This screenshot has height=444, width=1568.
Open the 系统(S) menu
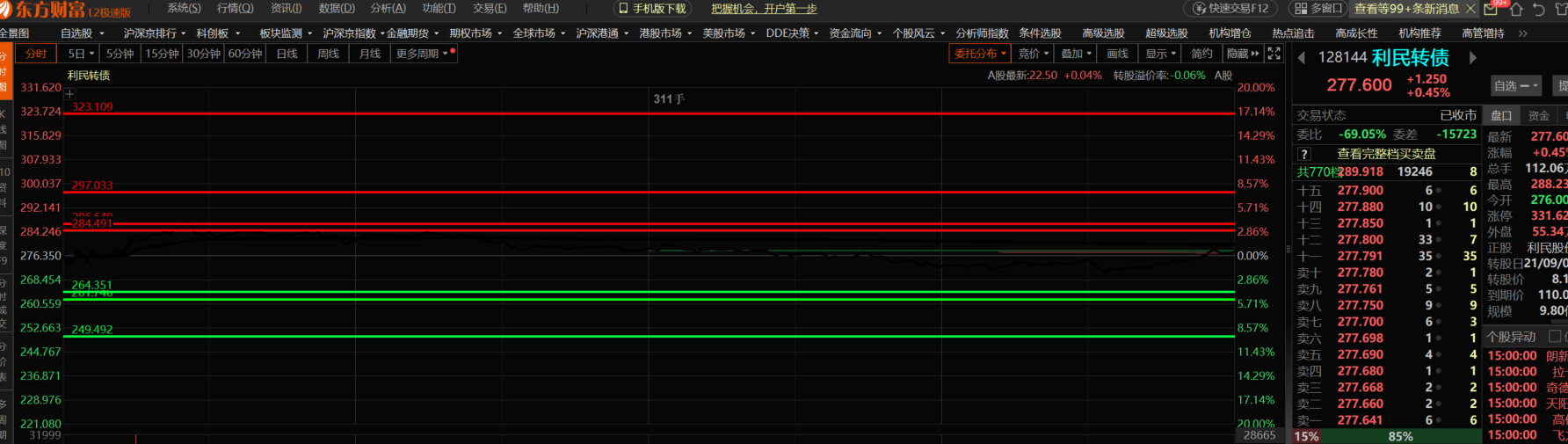184,8
